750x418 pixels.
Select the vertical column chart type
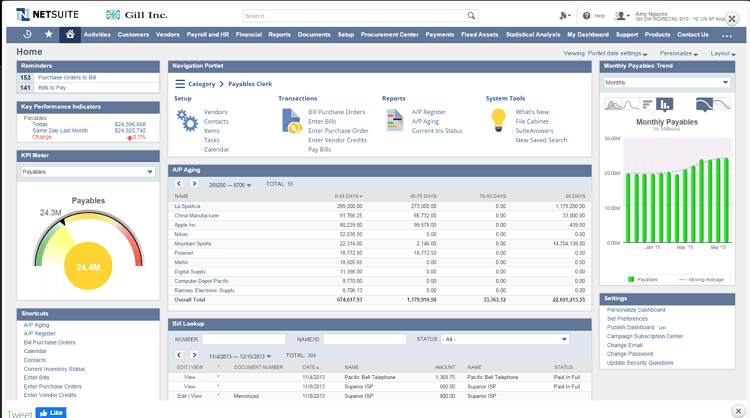coord(664,104)
